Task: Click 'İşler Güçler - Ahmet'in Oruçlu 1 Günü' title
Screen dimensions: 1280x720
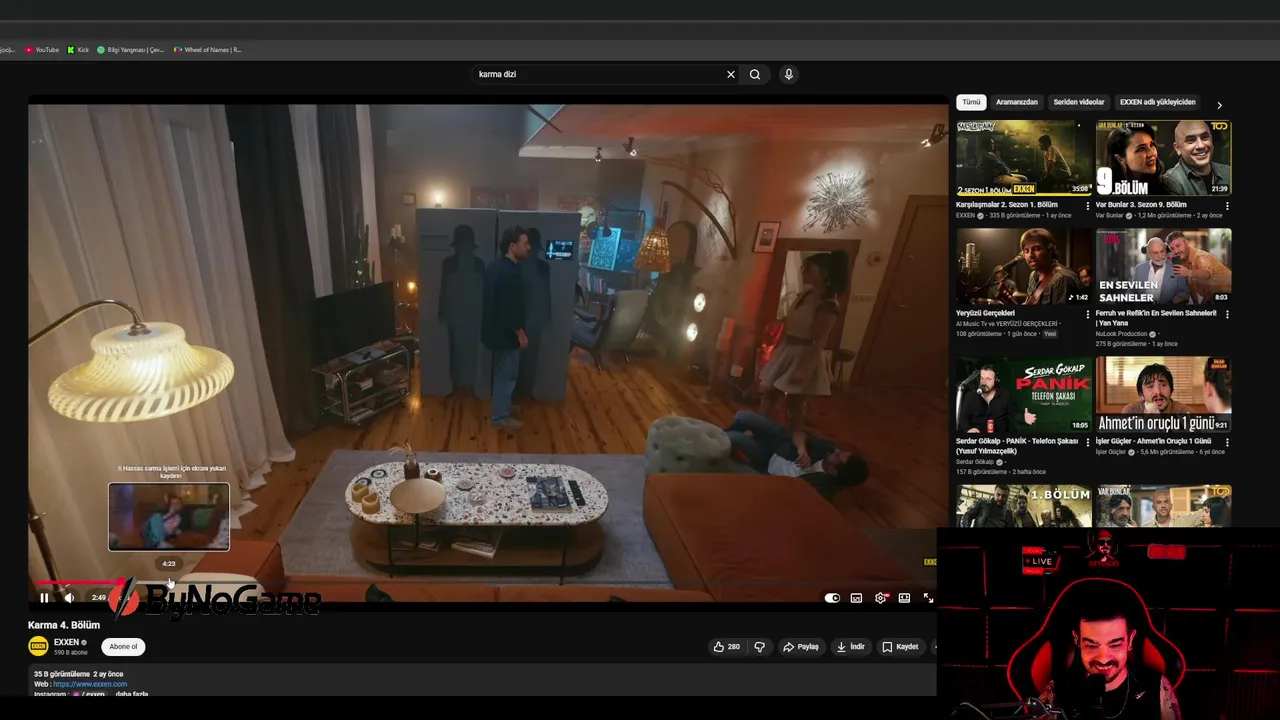Action: pos(1153,441)
